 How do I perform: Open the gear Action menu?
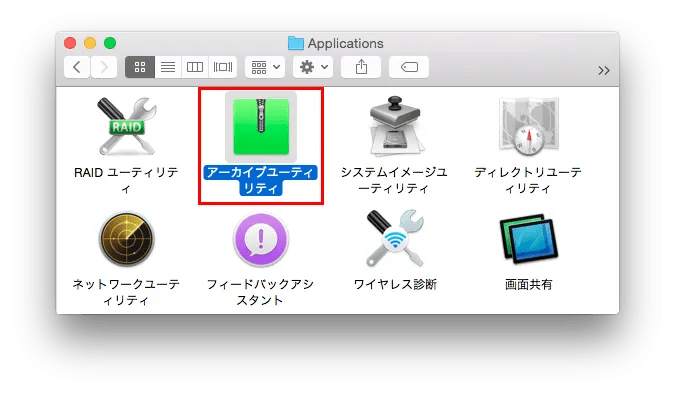coord(313,67)
